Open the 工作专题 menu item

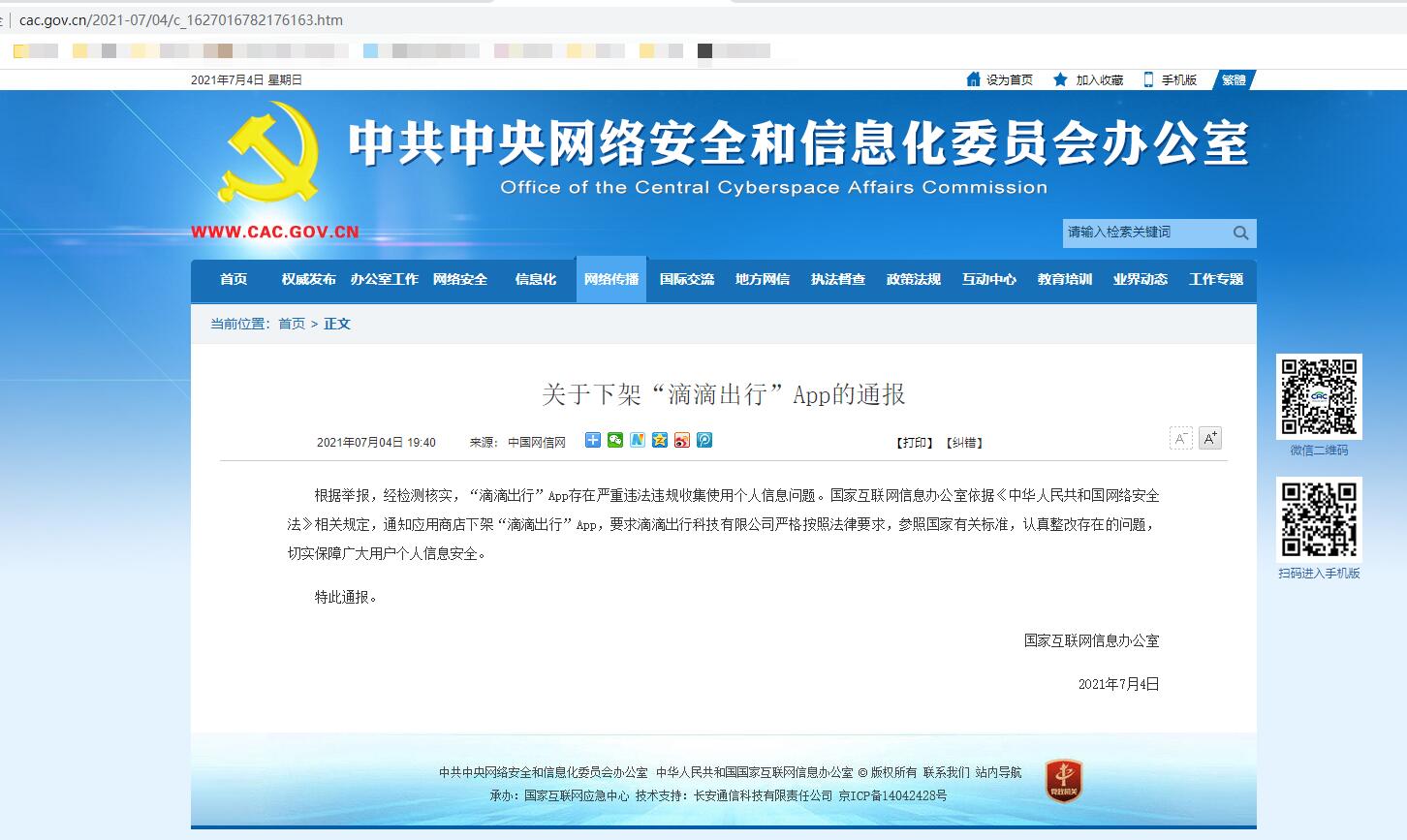(x=1216, y=279)
